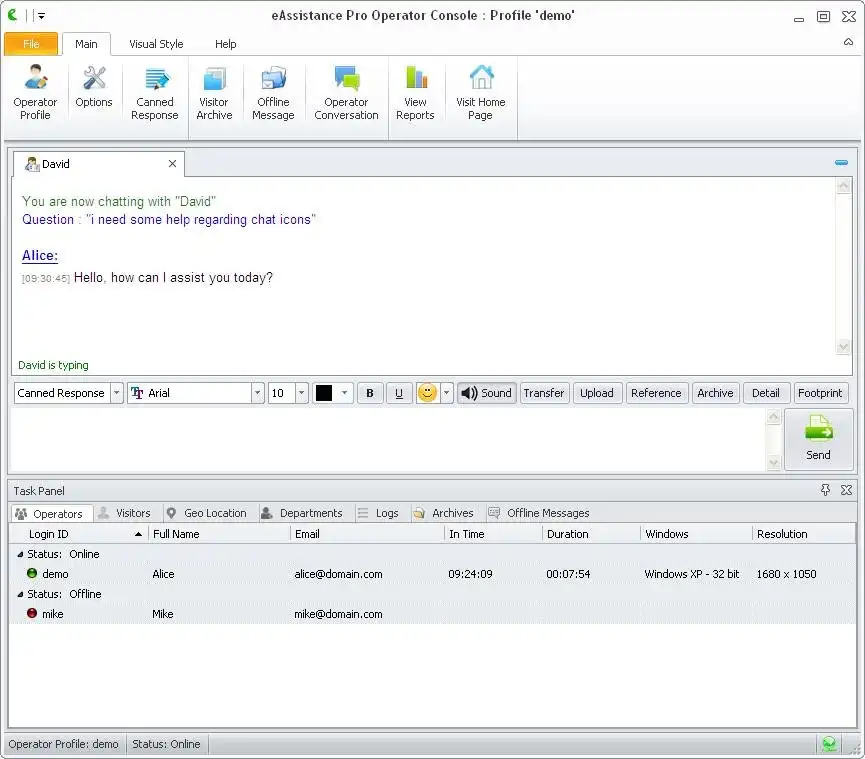Click the Visit Home Page icon

[x=481, y=80]
